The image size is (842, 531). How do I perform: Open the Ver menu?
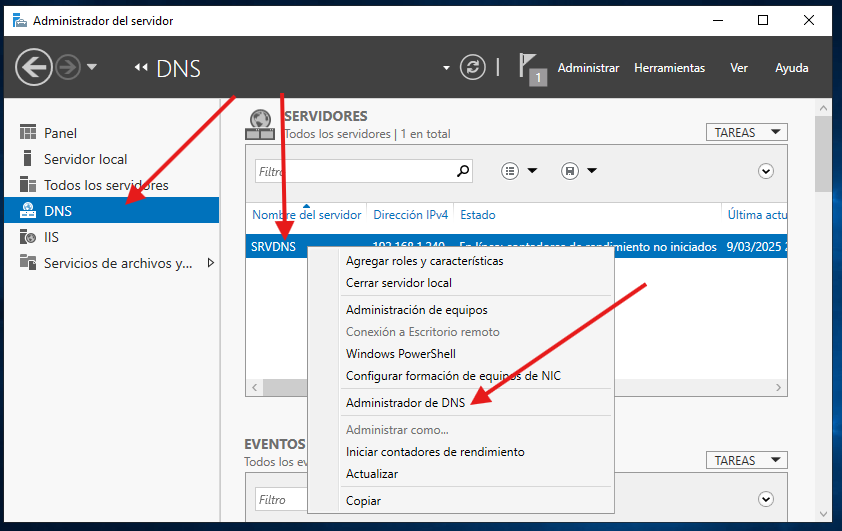click(x=739, y=68)
